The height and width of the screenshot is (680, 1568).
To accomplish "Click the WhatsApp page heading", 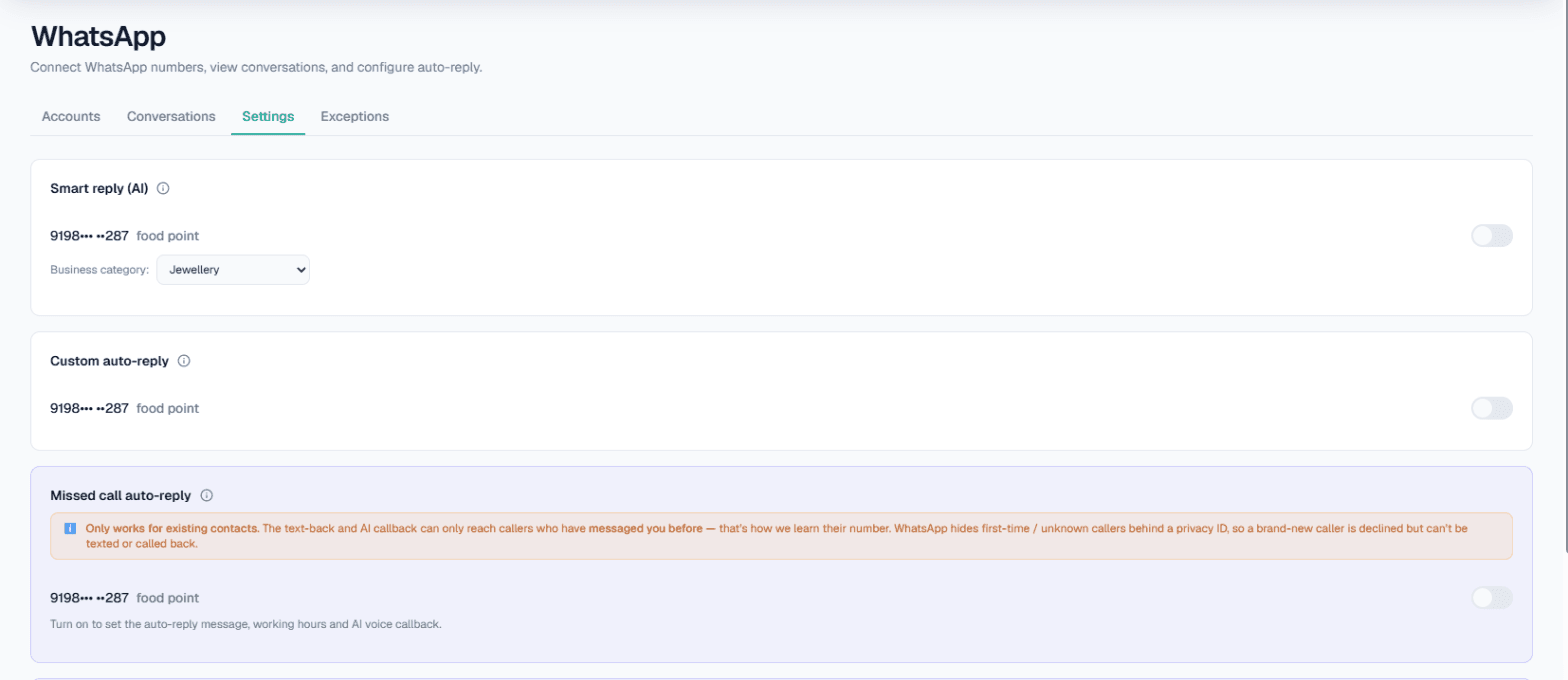I will [x=98, y=37].
